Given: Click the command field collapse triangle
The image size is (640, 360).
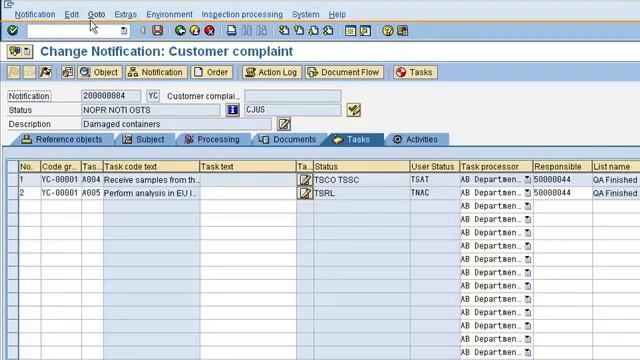Looking at the screenshot, I should tap(142, 31).
